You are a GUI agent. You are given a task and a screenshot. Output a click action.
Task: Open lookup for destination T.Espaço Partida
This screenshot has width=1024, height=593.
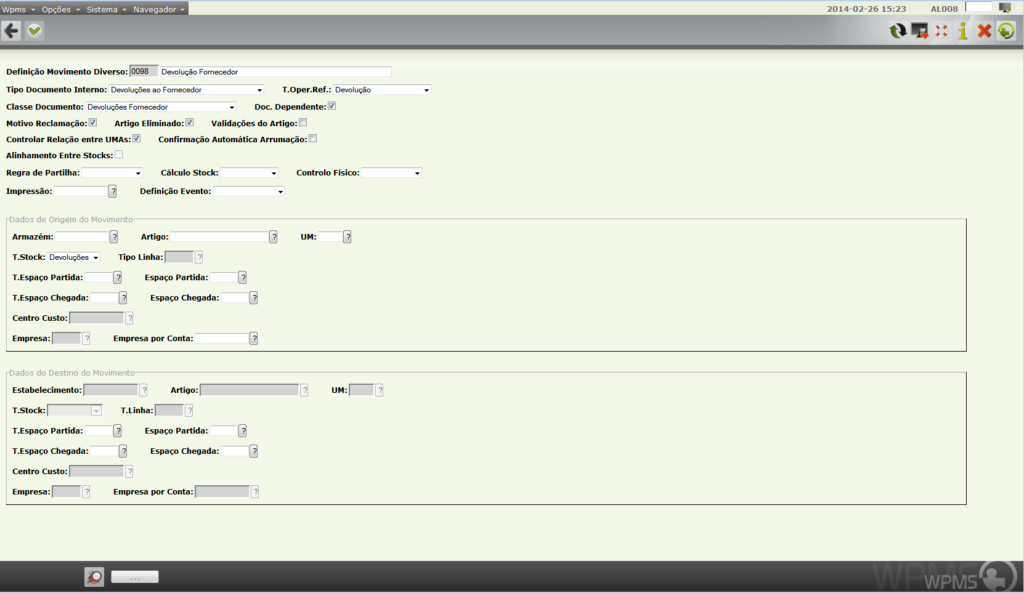tap(118, 431)
